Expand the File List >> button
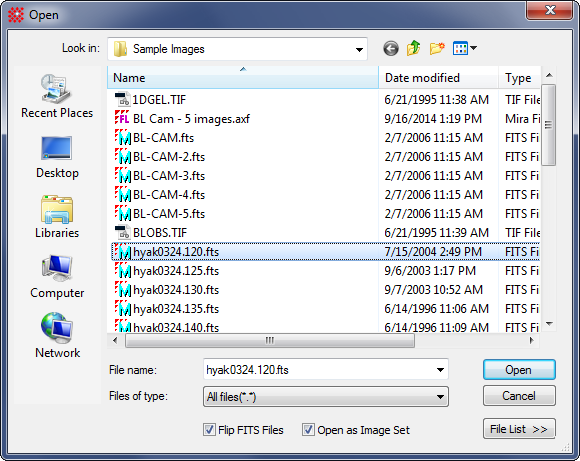The width and height of the screenshot is (580, 461). [519, 429]
